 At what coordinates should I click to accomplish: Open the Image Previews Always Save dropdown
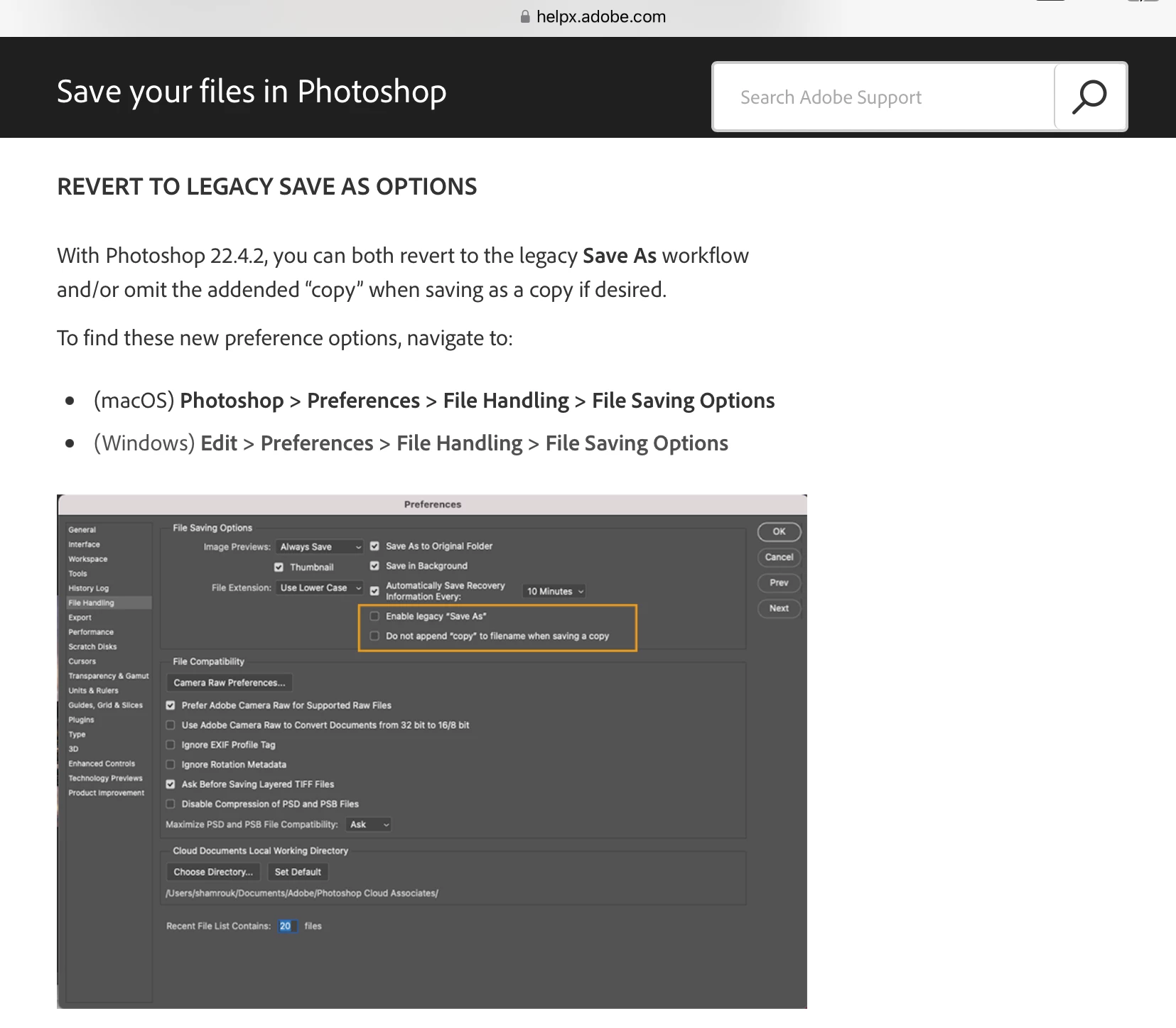coord(320,546)
